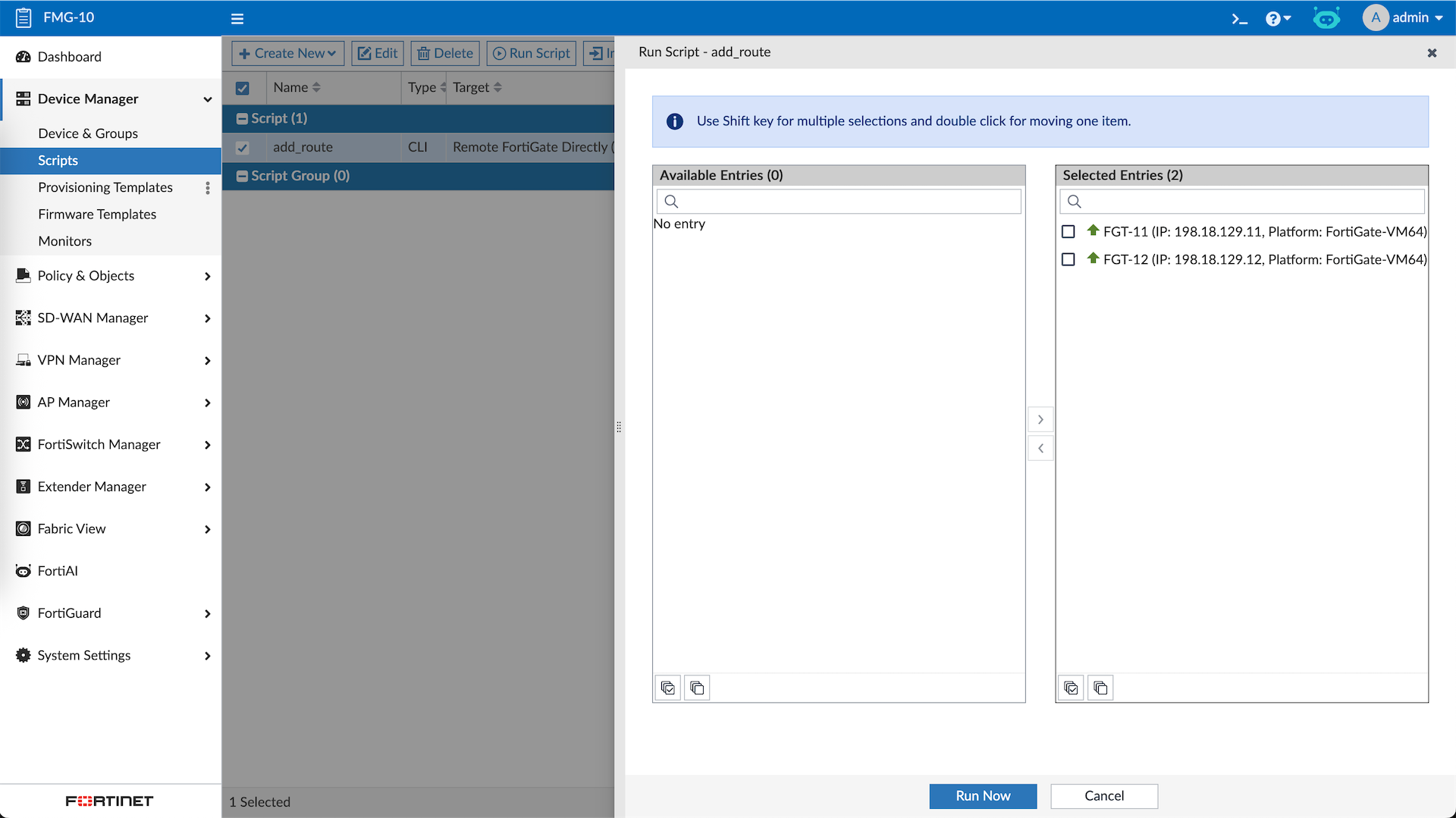Screen dimensions: 1456x818
Task: Toggle the select-all checkbox in table header
Action: pyautogui.click(x=243, y=88)
